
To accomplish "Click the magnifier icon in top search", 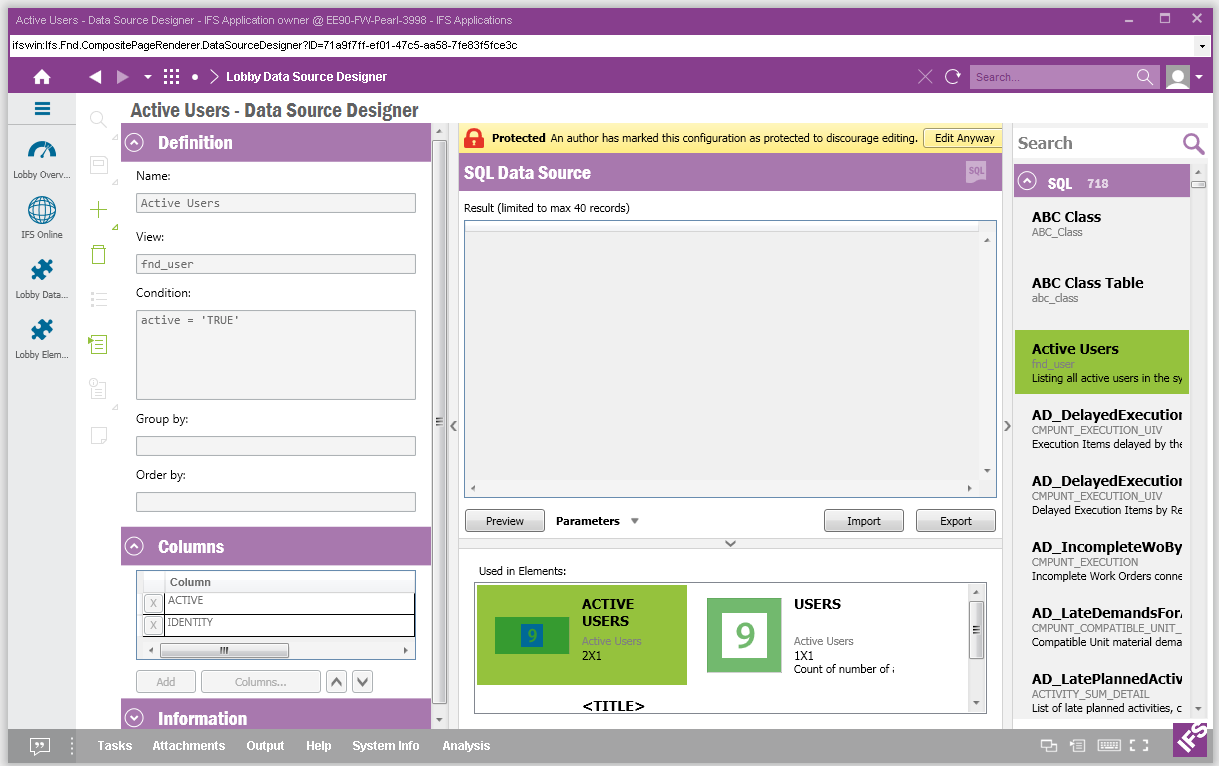I will pyautogui.click(x=1145, y=77).
